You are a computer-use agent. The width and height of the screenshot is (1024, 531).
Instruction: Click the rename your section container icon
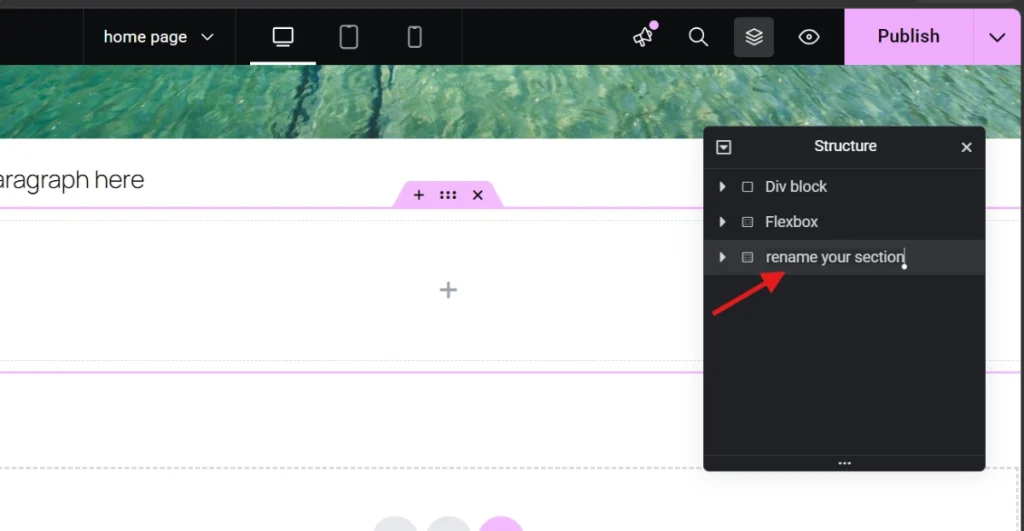(748, 257)
